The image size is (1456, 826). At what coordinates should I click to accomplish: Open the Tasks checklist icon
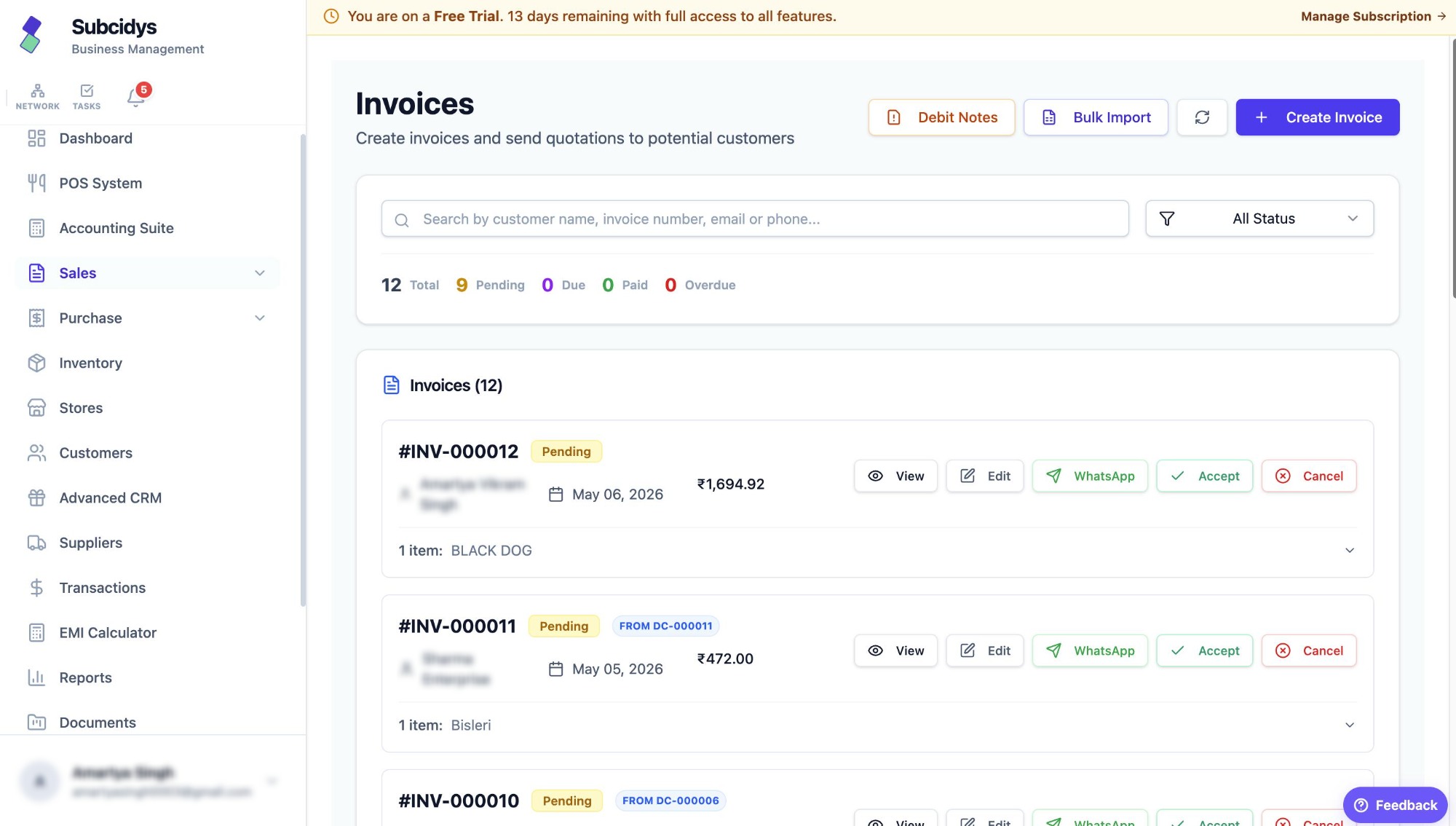click(87, 96)
